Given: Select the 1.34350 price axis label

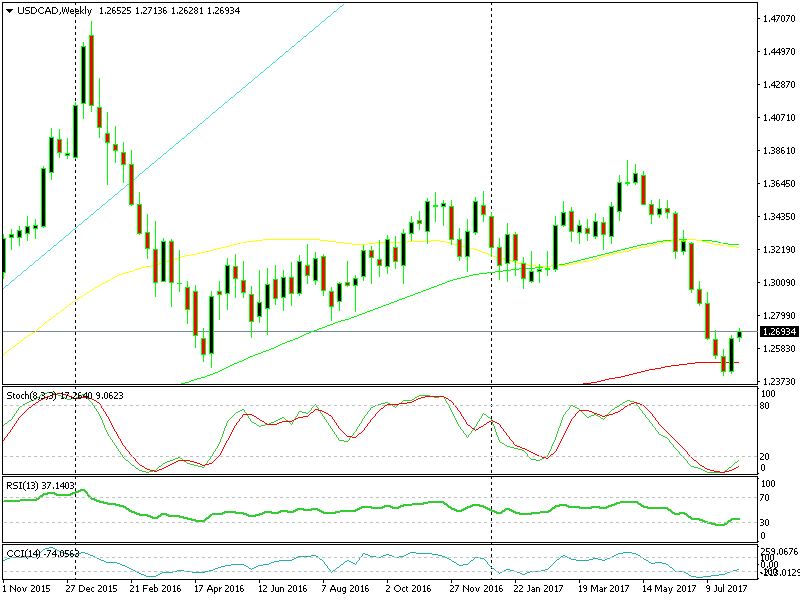Looking at the screenshot, I should [x=779, y=217].
